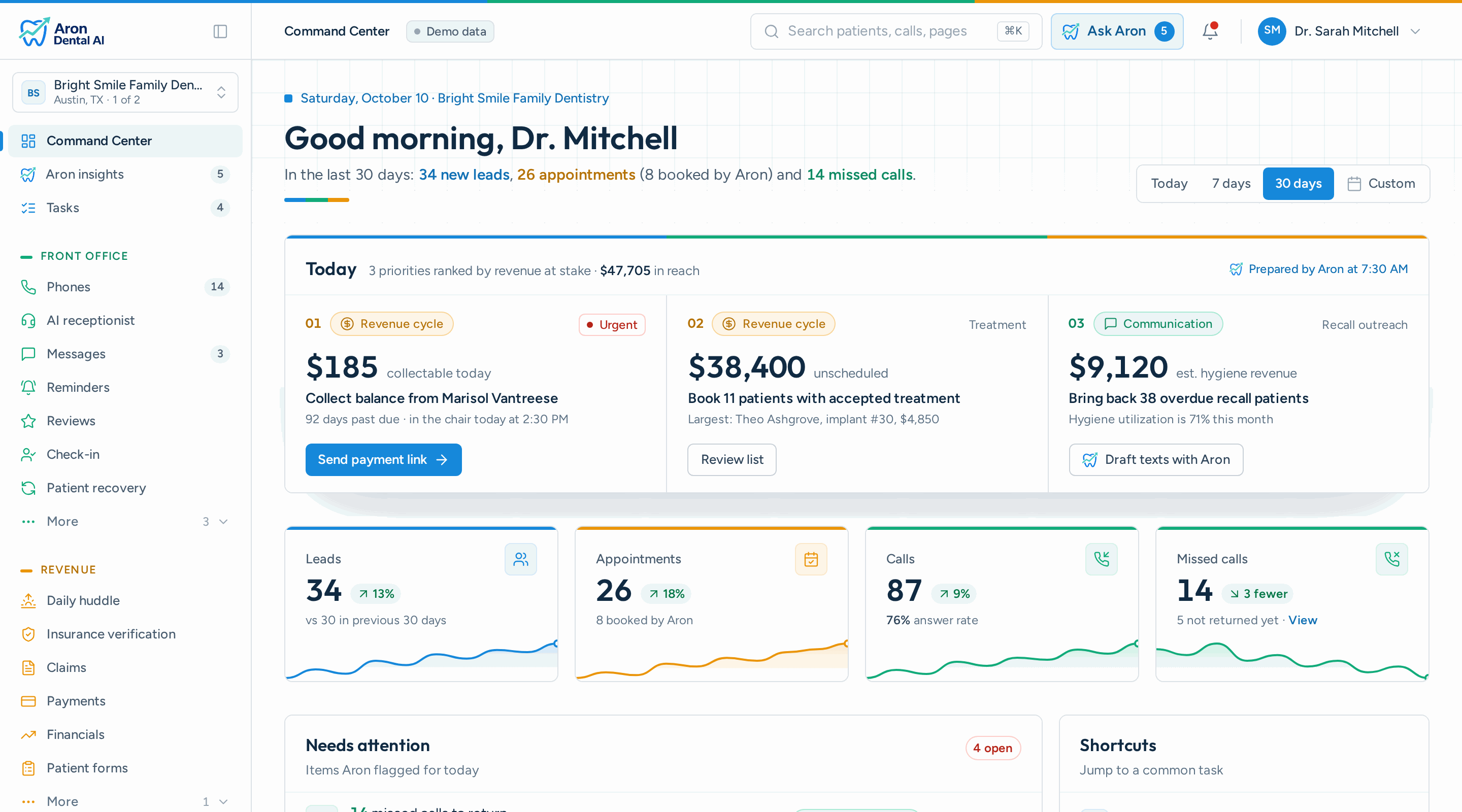Click SM user avatar
This screenshot has height=812, width=1462.
(1271, 31)
